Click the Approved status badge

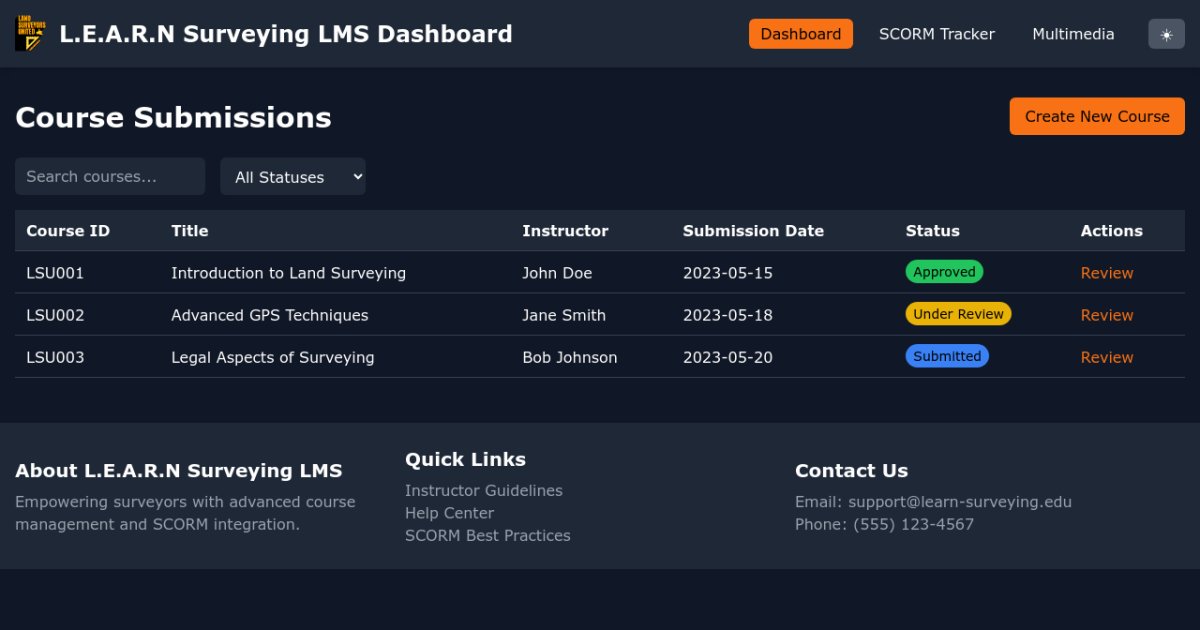944,271
